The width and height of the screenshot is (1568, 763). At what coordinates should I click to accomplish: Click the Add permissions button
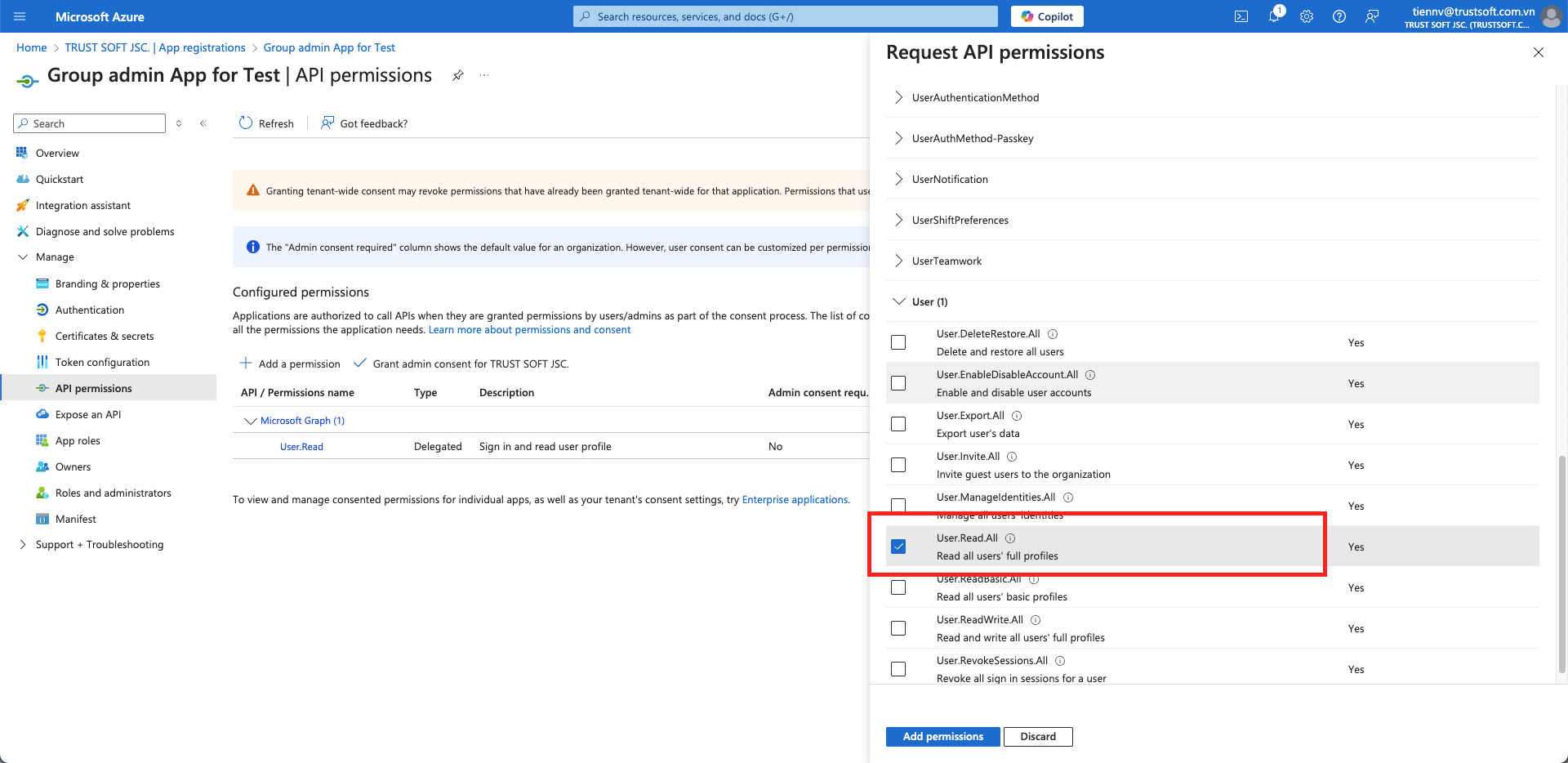[x=942, y=737]
